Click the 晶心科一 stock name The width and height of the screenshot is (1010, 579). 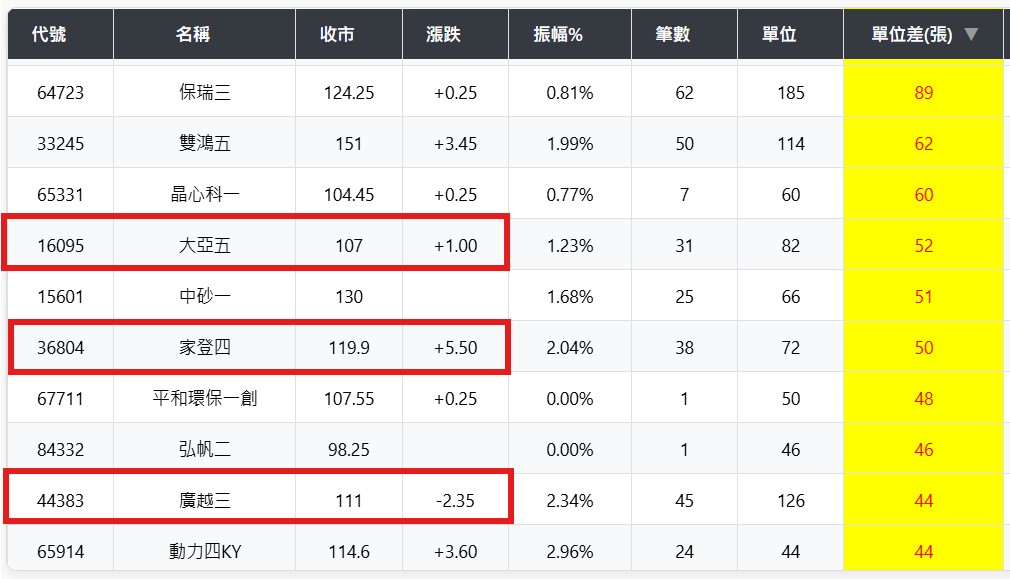point(204,195)
